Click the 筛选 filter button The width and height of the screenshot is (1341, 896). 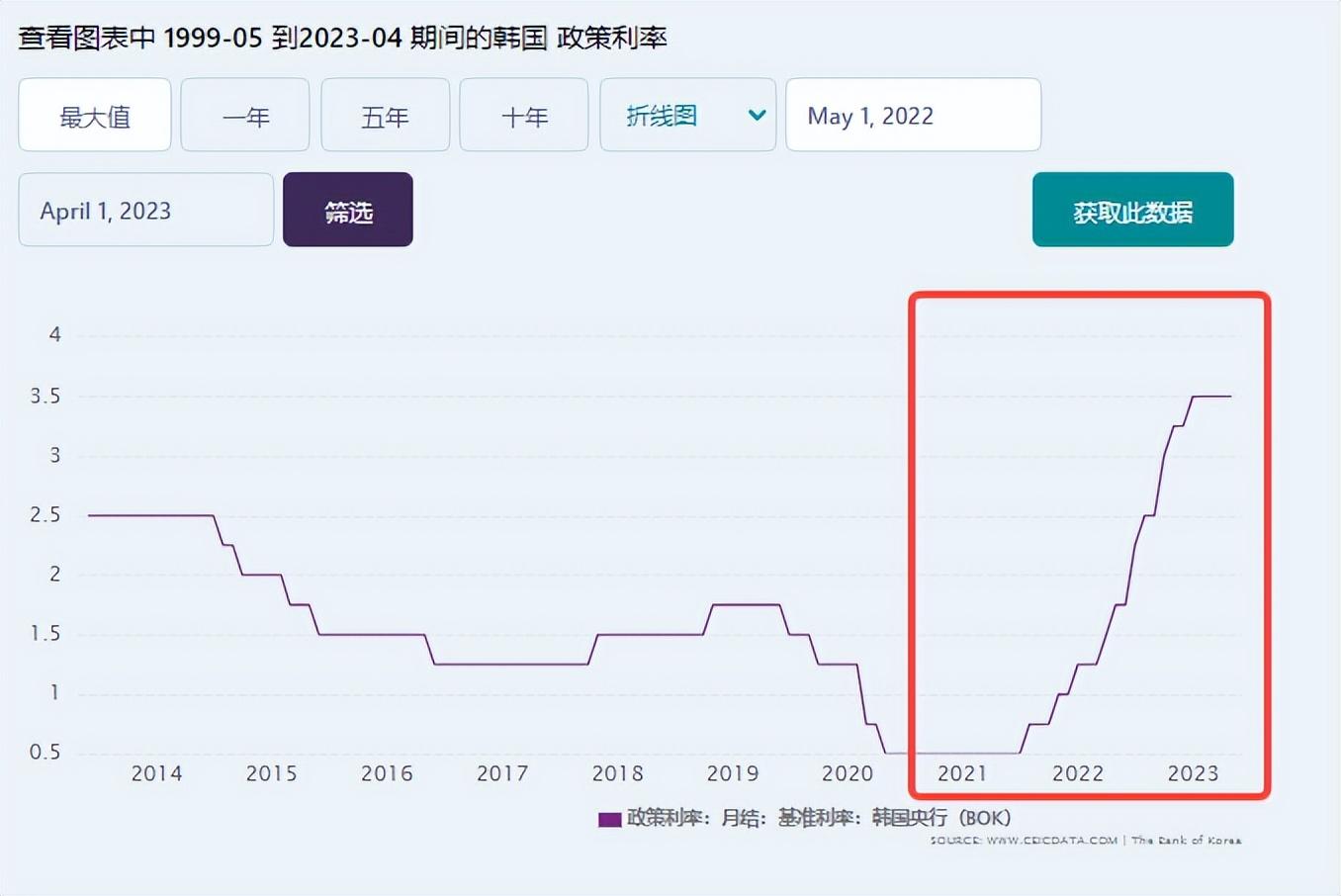pos(347,209)
